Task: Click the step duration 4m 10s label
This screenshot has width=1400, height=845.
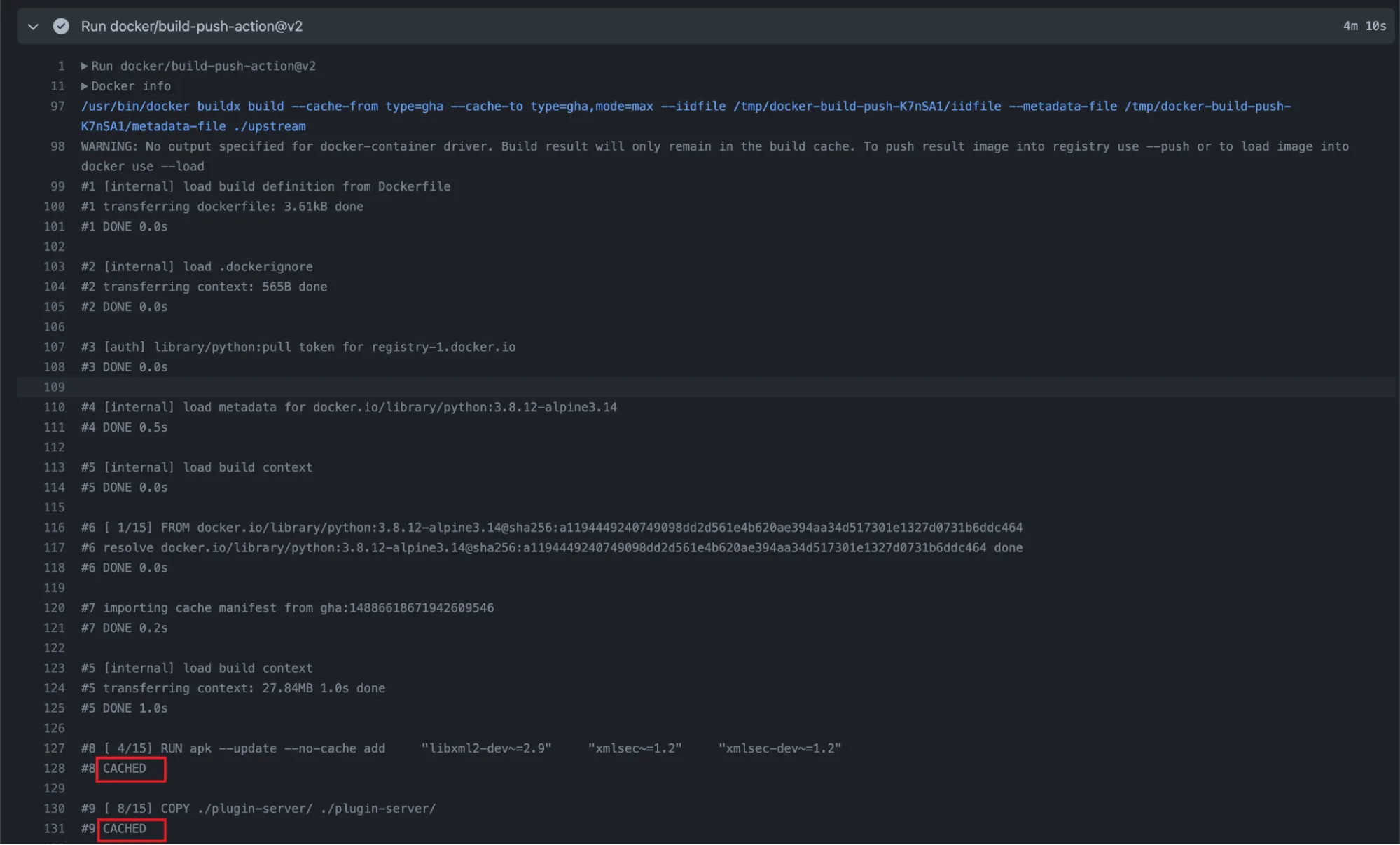Action: [1364, 26]
